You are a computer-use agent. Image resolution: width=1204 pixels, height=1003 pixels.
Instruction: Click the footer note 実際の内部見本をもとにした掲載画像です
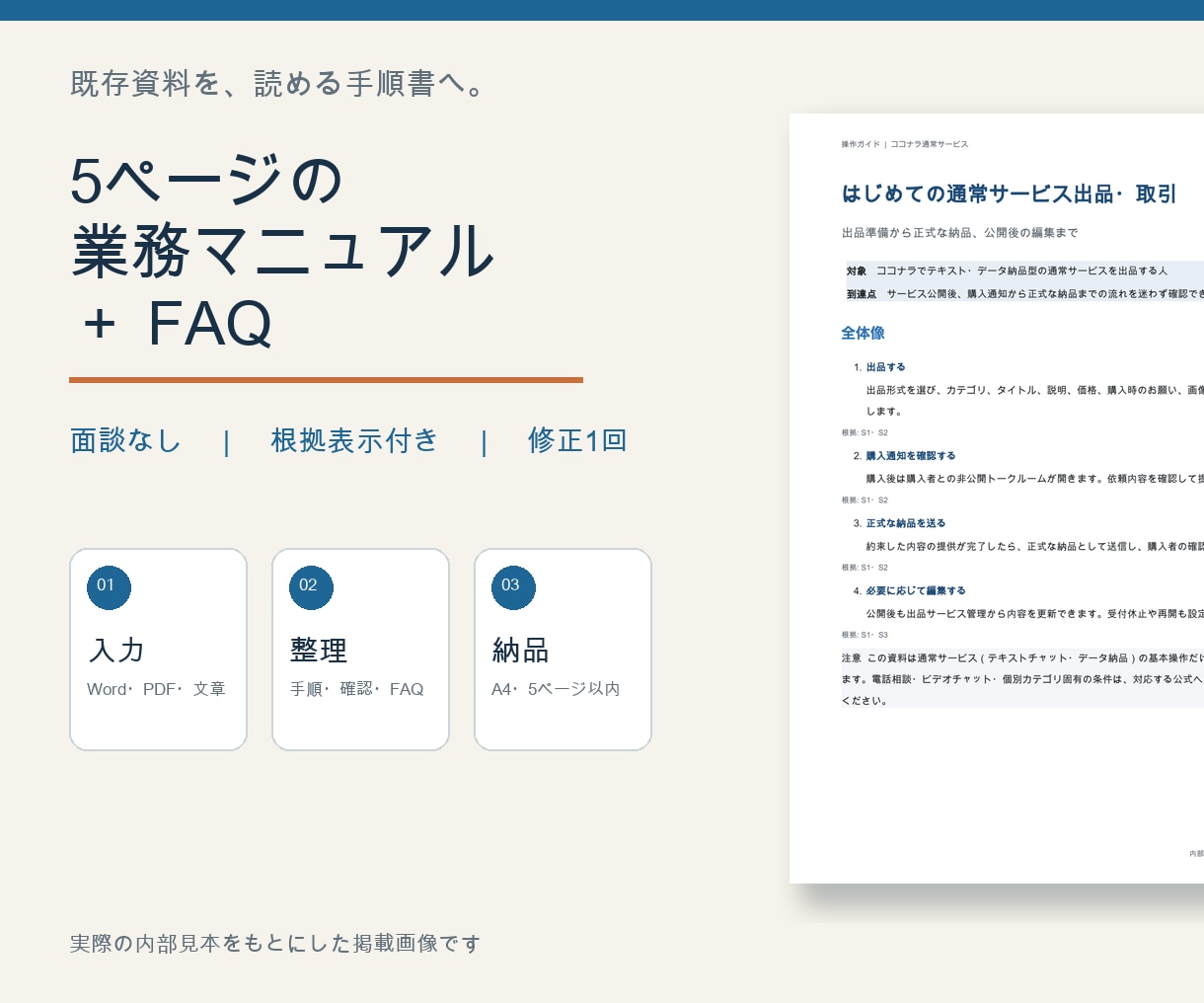coord(275,944)
